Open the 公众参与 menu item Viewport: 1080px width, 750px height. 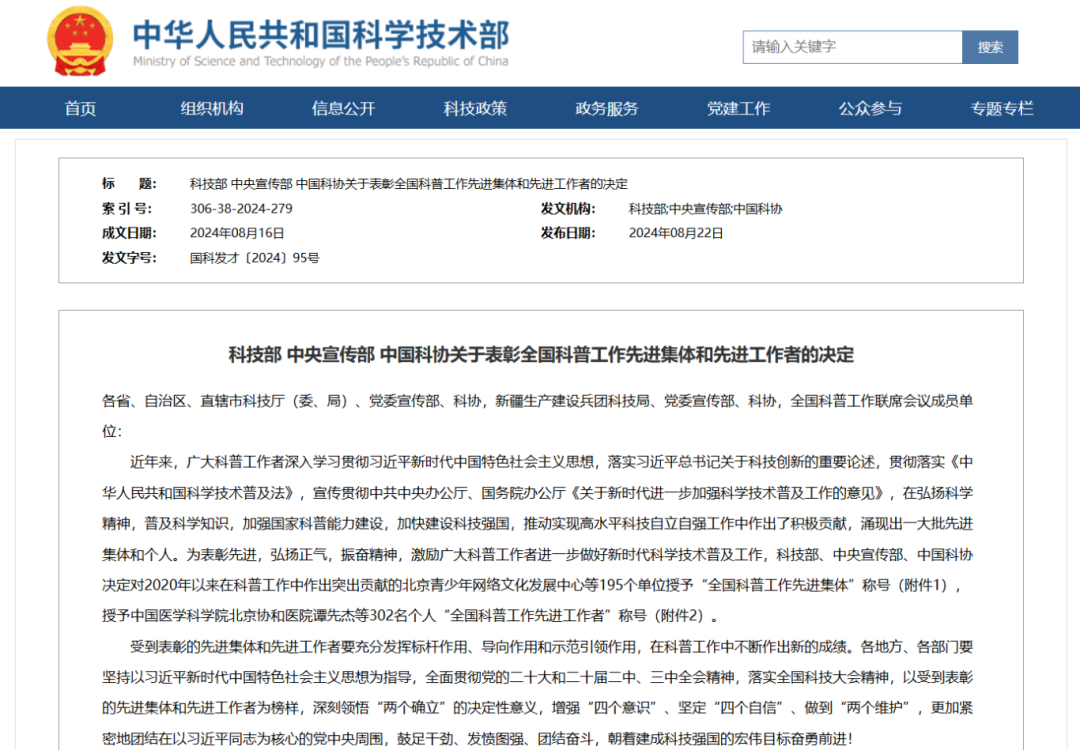click(x=870, y=108)
